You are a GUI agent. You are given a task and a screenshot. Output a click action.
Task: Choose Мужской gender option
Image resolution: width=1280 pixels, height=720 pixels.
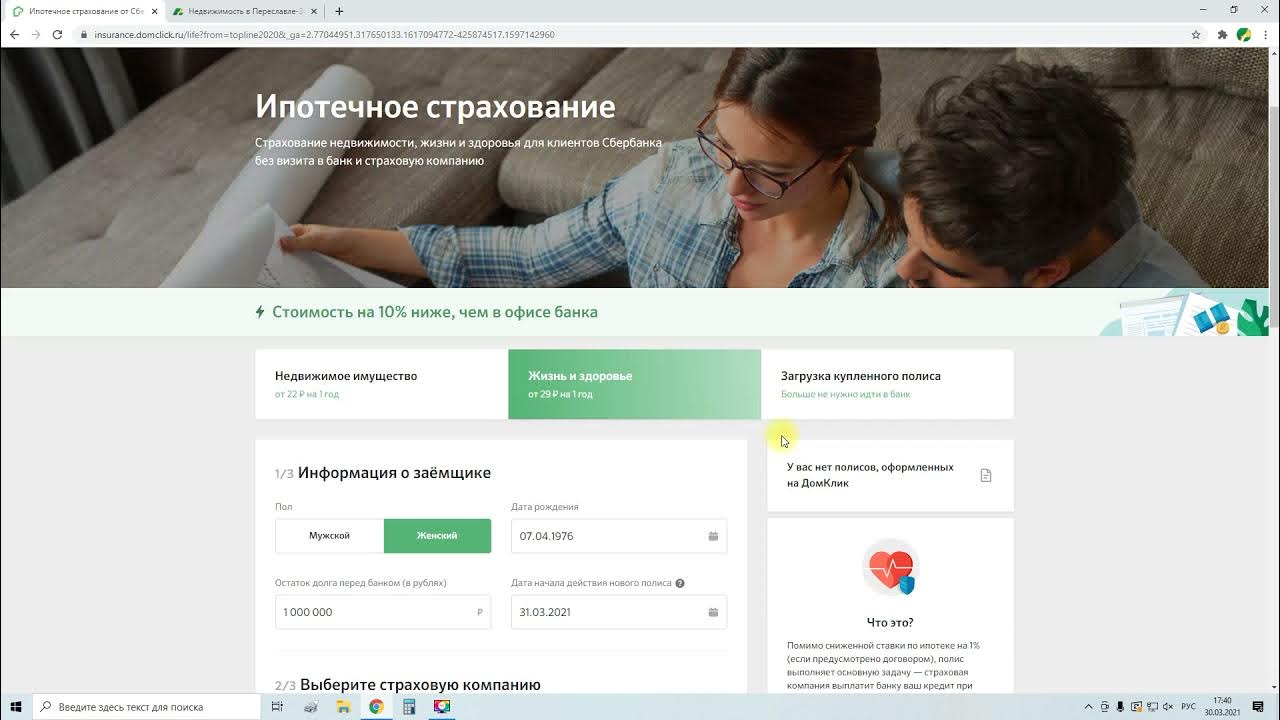click(x=329, y=536)
